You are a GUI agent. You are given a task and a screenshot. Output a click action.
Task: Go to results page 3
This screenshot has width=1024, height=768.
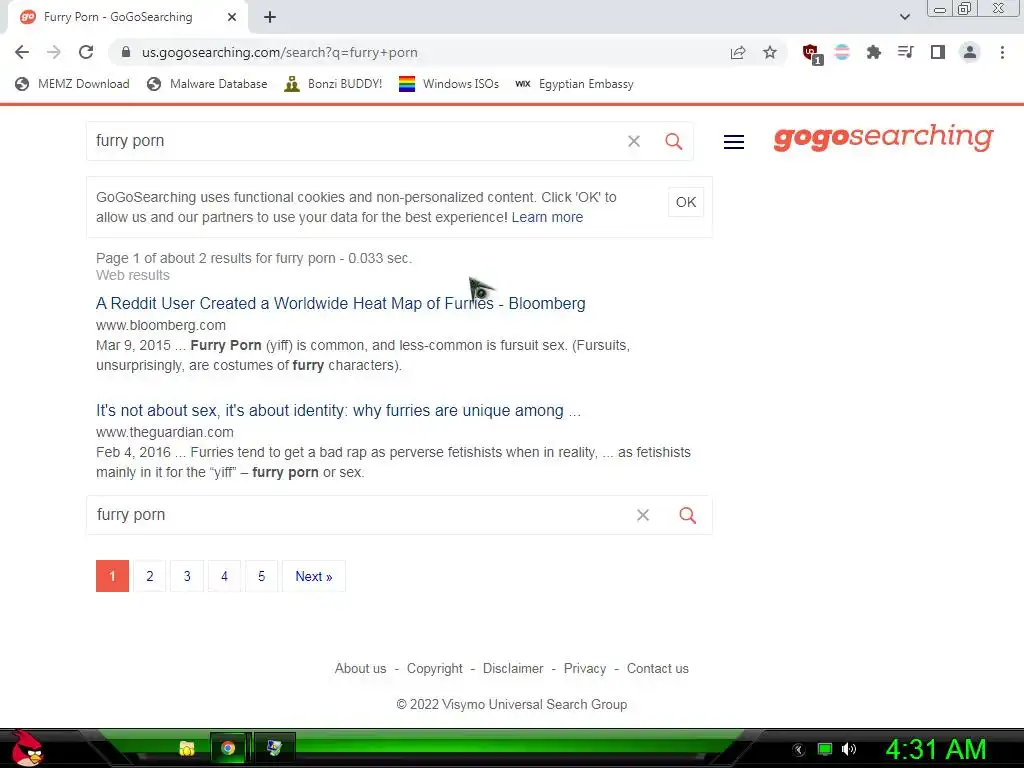pos(187,576)
